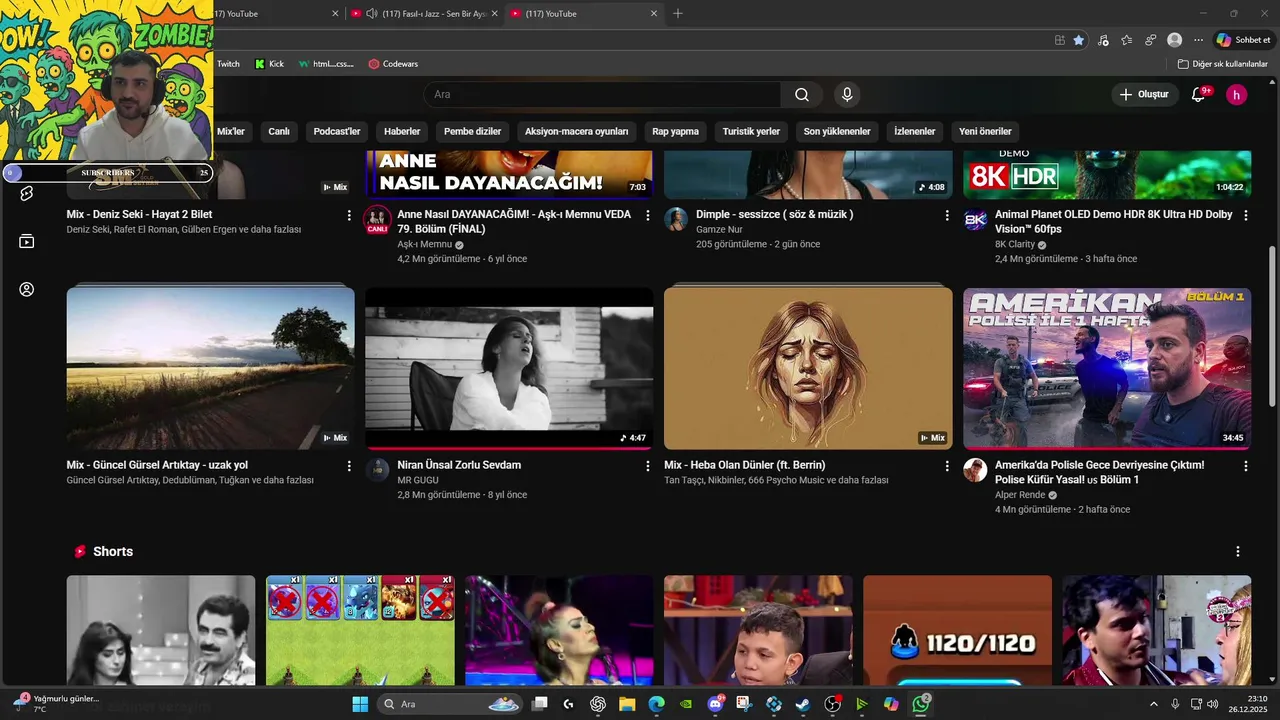Mute the Fasıl-ı Jazz tab via speaker icon
This screenshot has width=1280, height=720.
click(372, 14)
